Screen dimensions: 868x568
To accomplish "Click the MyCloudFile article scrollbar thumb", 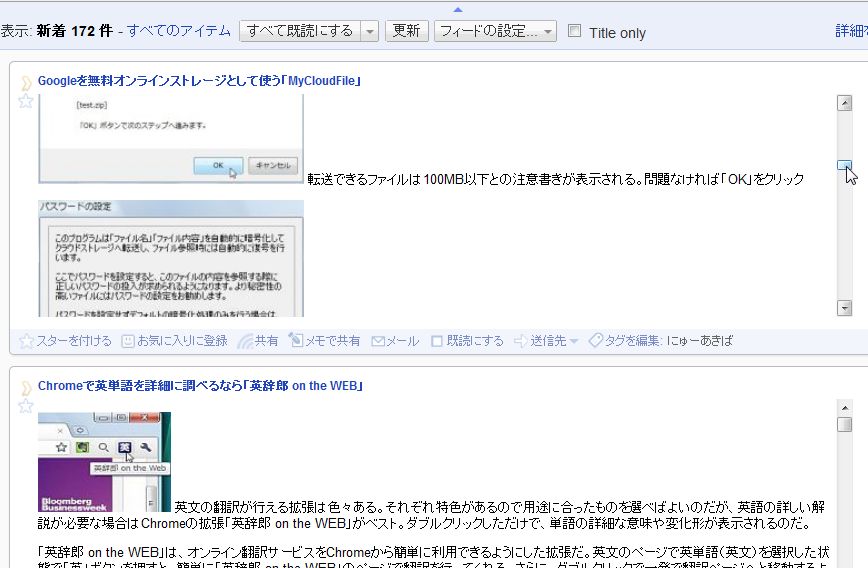I will pos(844,165).
